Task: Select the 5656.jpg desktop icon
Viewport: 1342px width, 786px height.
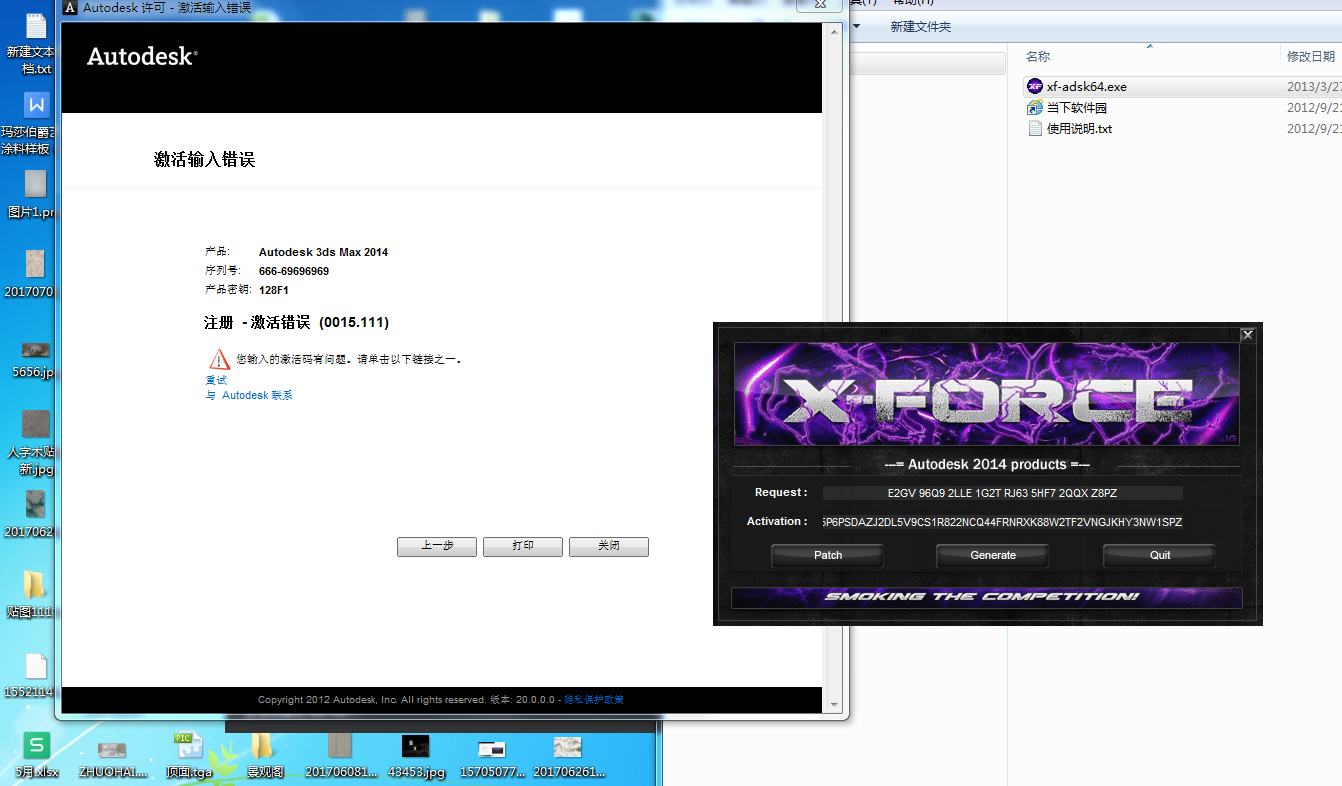Action: tap(35, 349)
